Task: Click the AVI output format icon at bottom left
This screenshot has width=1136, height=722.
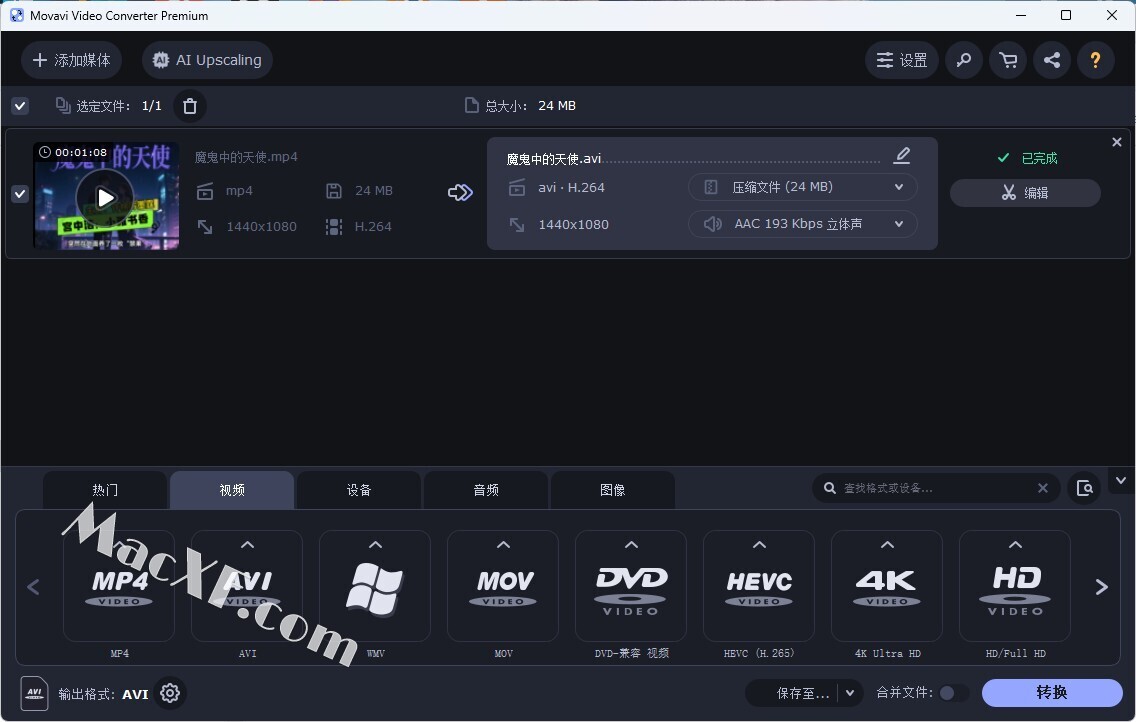Action: click(x=34, y=694)
